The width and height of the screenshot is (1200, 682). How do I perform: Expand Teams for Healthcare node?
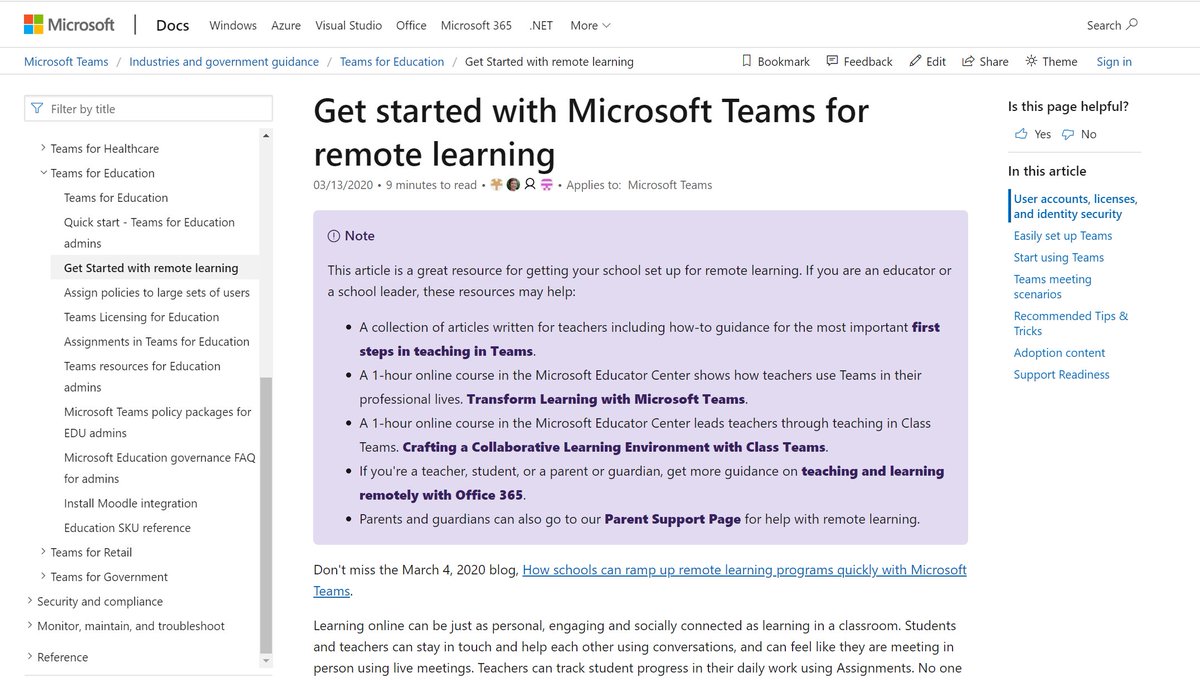[43, 148]
